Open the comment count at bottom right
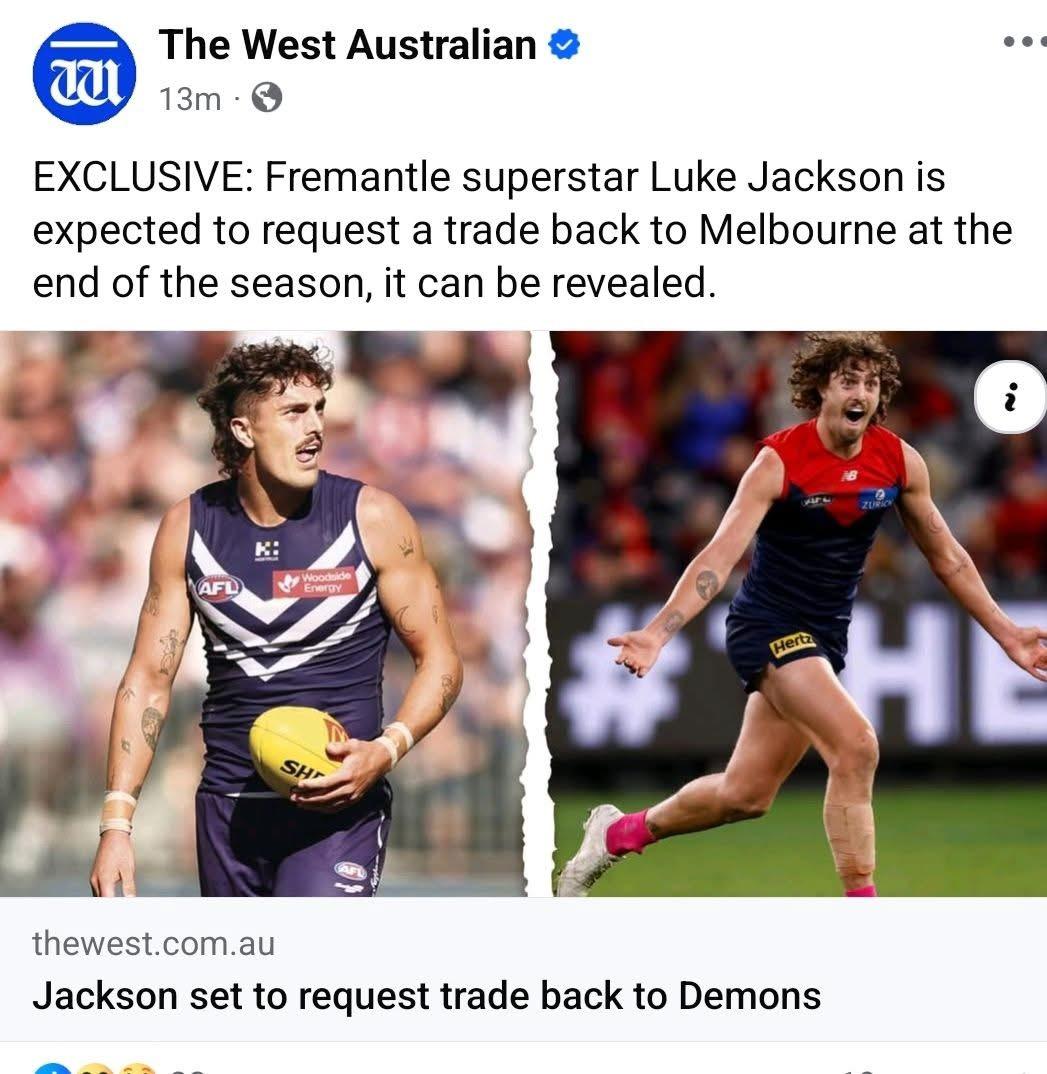This screenshot has width=1047, height=1074. 859,1070
